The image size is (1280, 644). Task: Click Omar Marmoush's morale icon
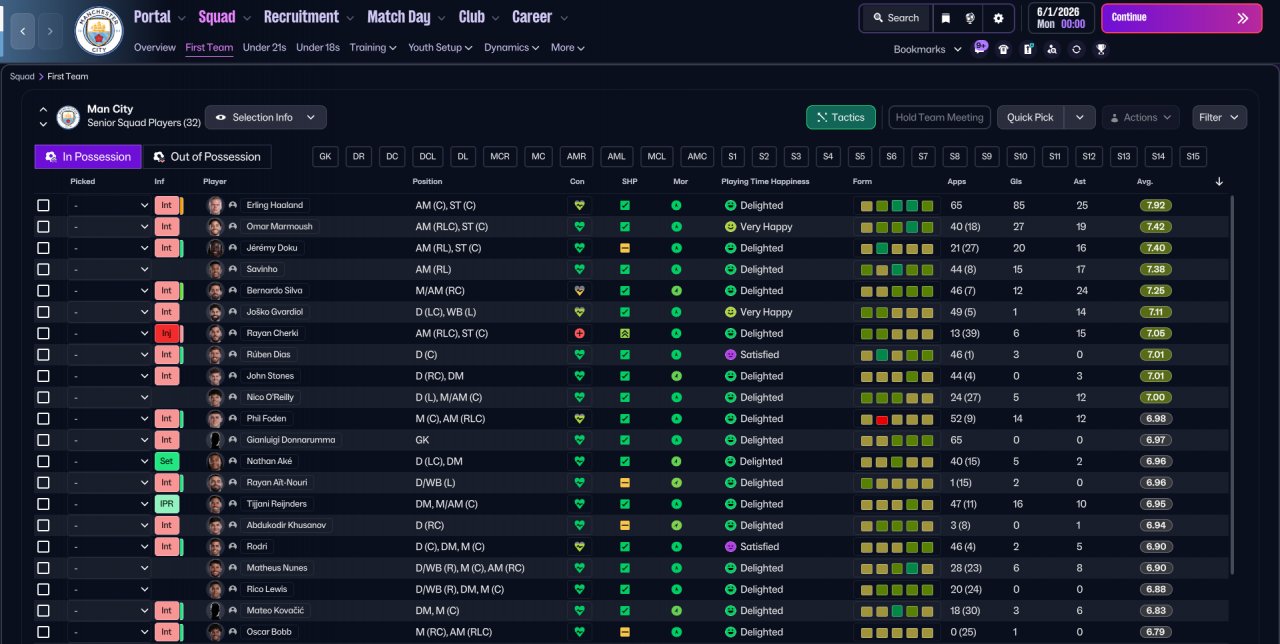coord(676,226)
